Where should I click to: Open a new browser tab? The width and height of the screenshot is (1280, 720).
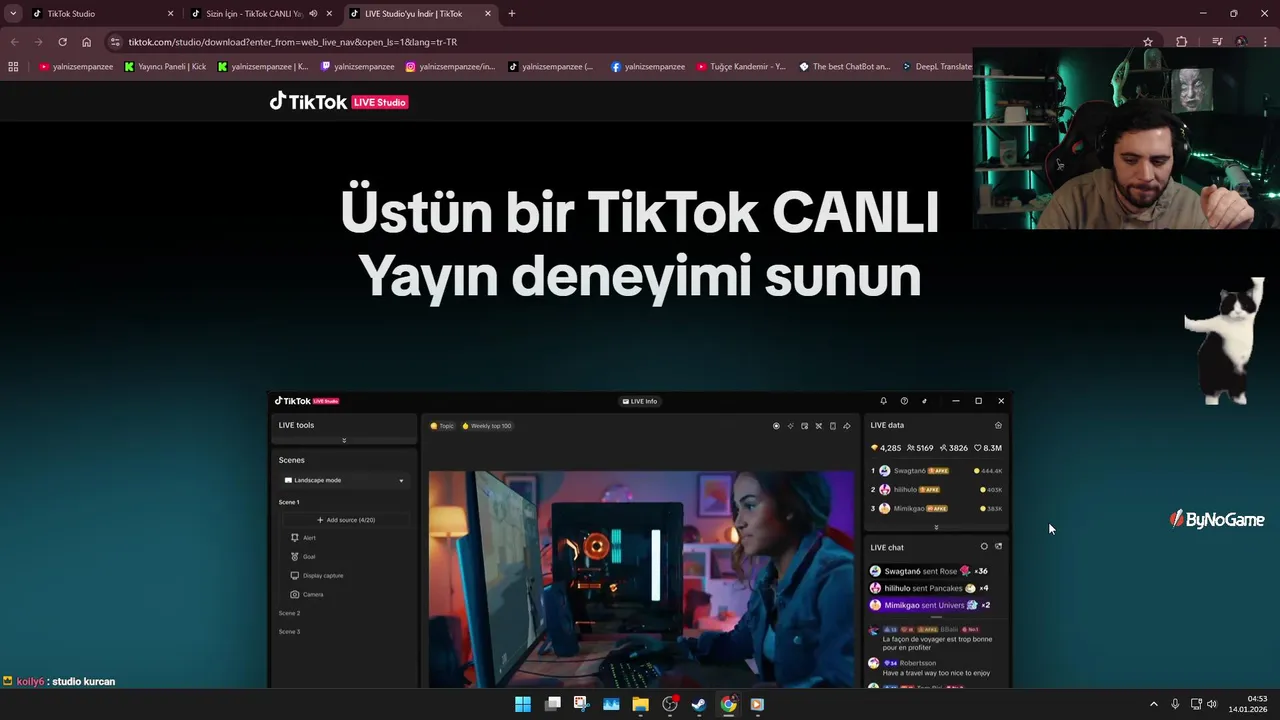(512, 14)
